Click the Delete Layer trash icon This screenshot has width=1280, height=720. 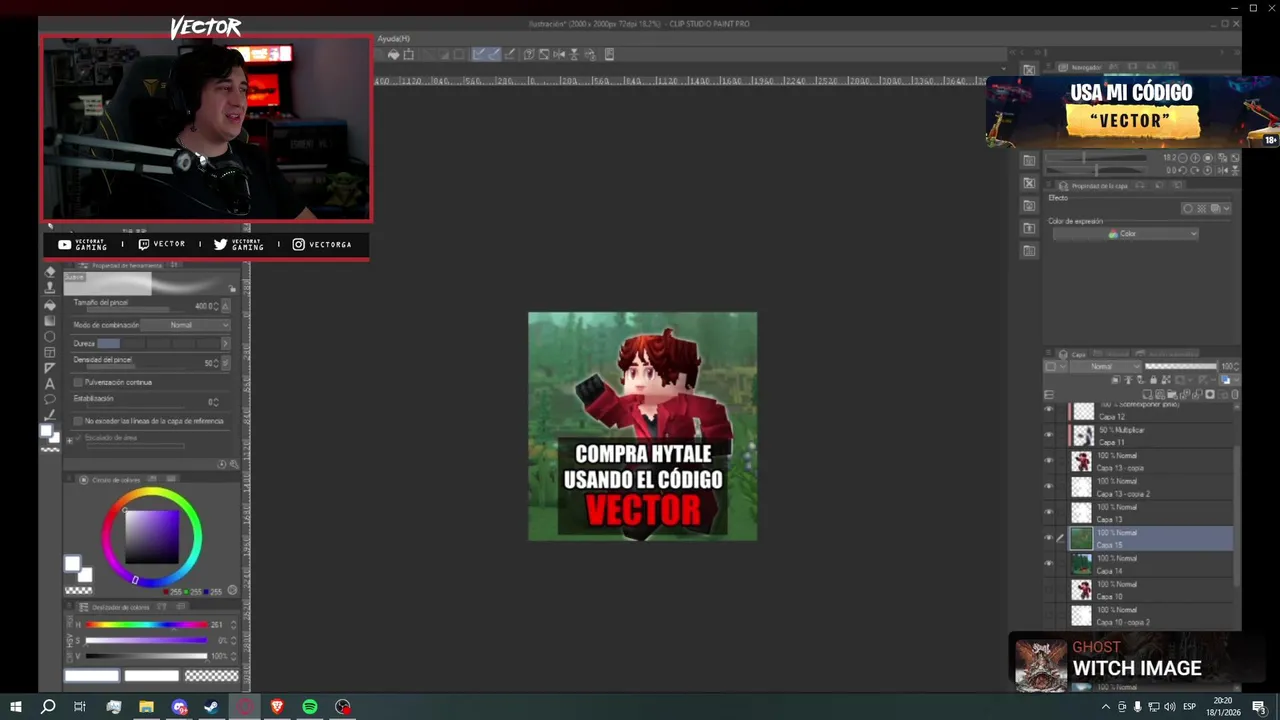click(x=1235, y=395)
